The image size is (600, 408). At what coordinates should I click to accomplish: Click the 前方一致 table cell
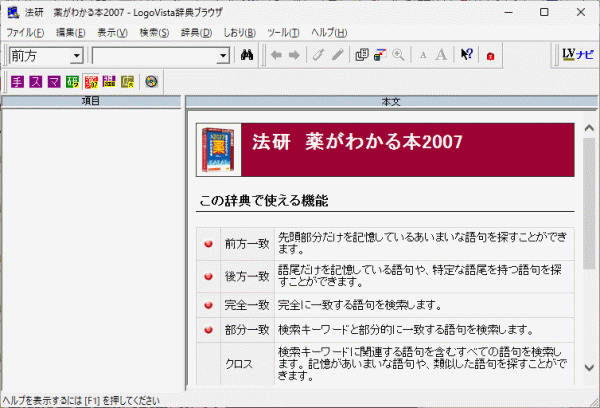247,244
